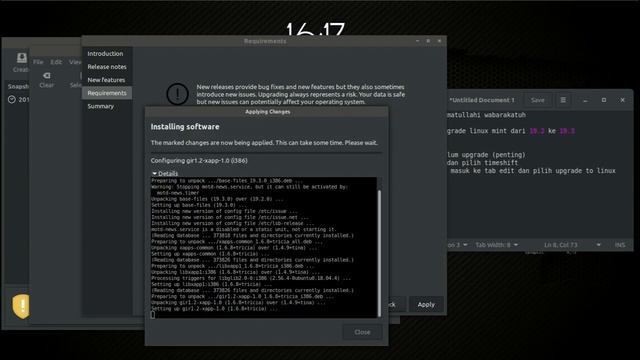Click the Clear icon in the update window toolbar
Screen dimensions: 640x360
47,76
